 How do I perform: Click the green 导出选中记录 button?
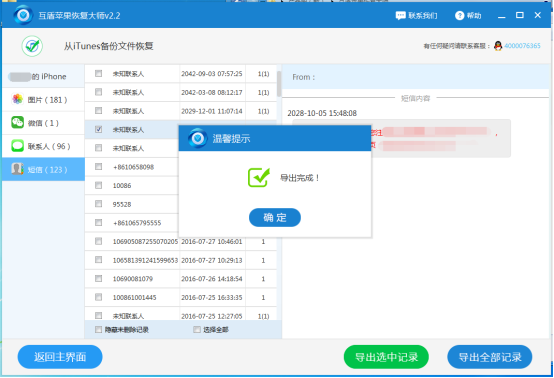(x=386, y=357)
